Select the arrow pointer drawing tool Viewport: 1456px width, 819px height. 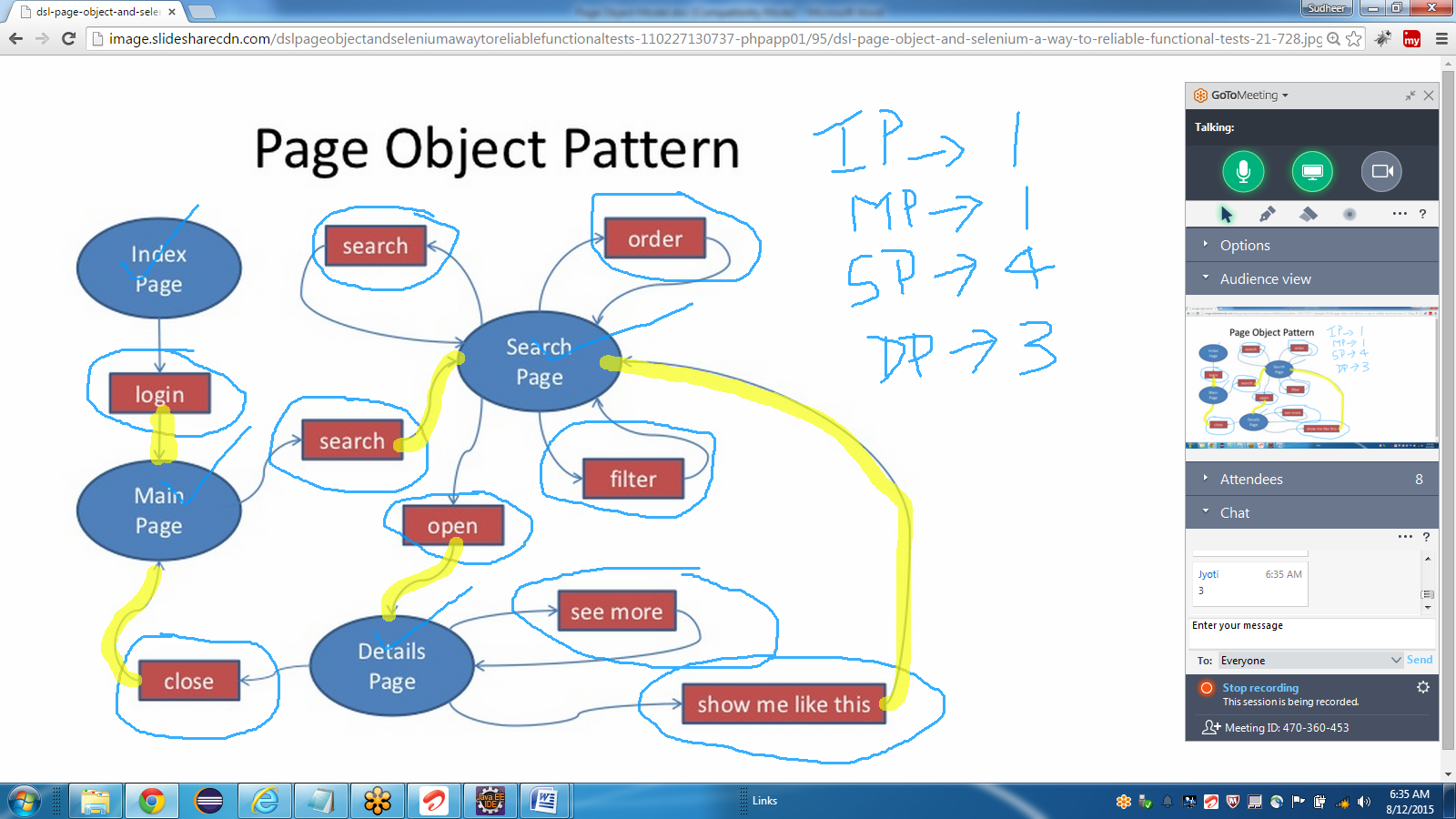point(1226,214)
